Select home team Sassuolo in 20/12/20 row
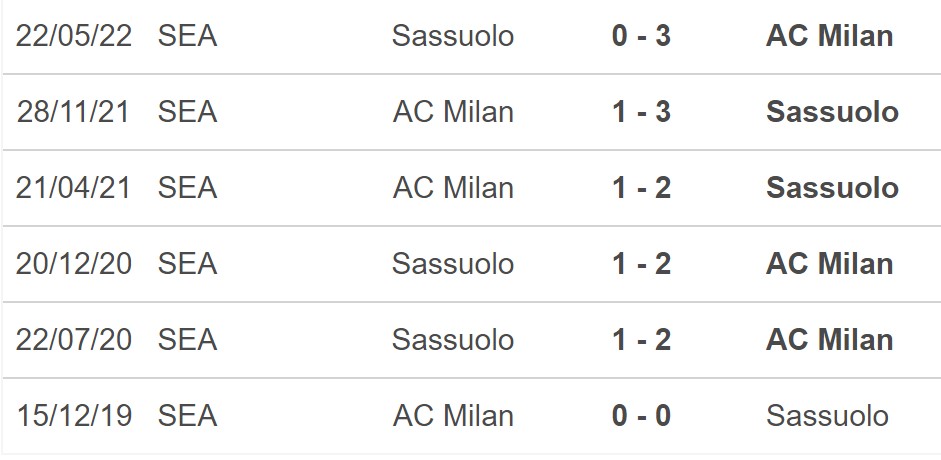Screen dimensions: 941x460 click(453, 264)
